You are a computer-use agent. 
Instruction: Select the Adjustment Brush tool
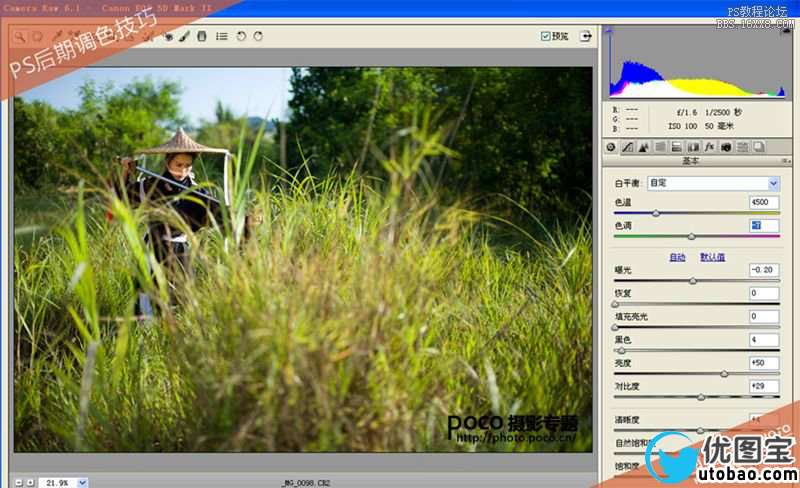pos(184,36)
